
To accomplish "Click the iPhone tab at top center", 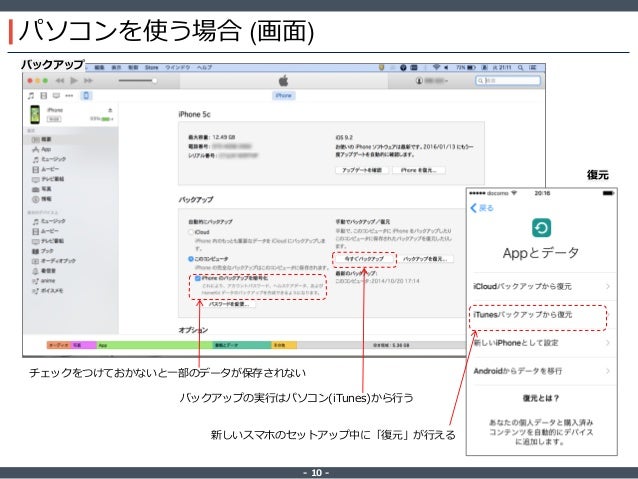I will pos(284,96).
